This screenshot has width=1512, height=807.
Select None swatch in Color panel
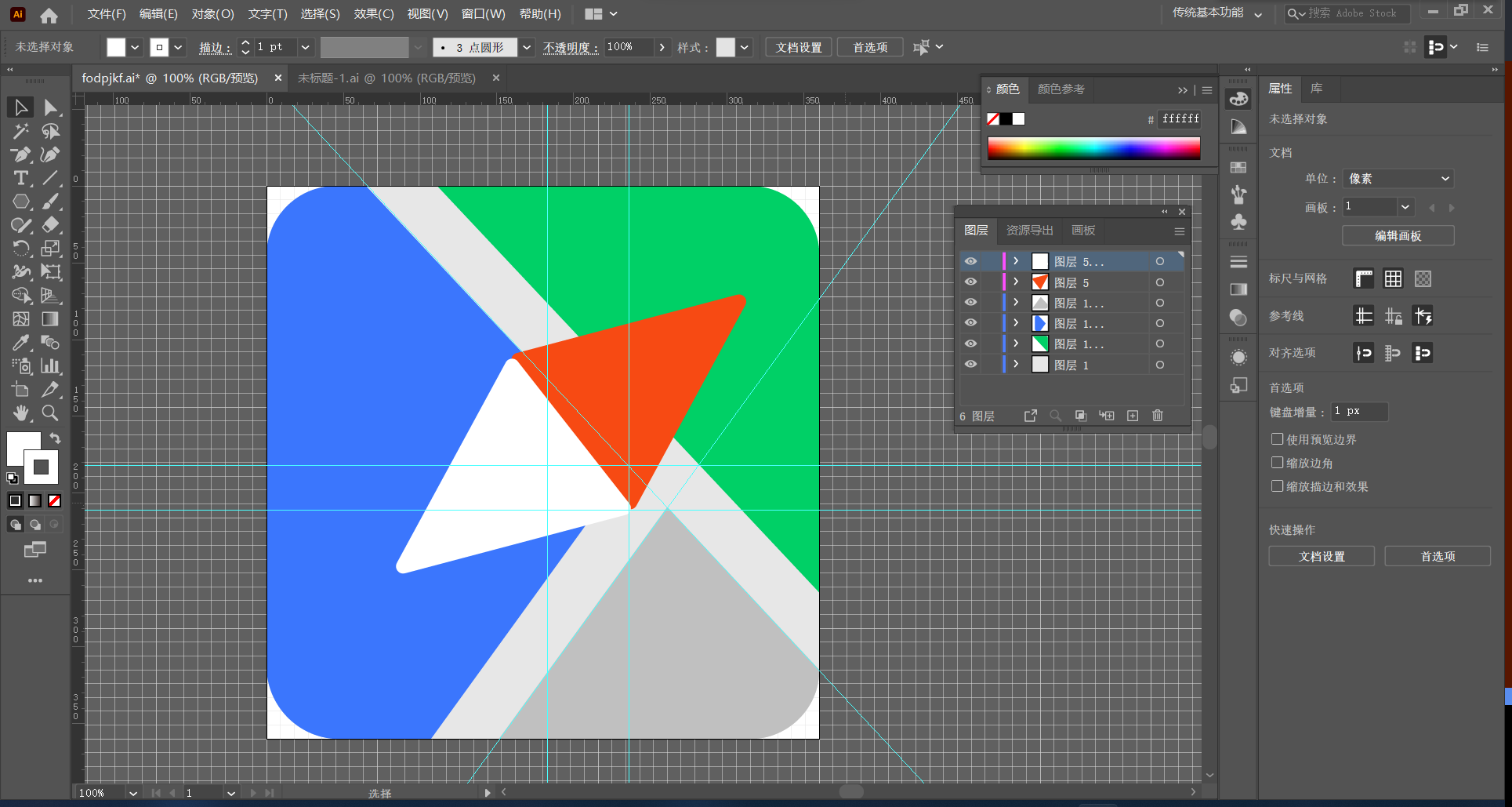coord(993,119)
